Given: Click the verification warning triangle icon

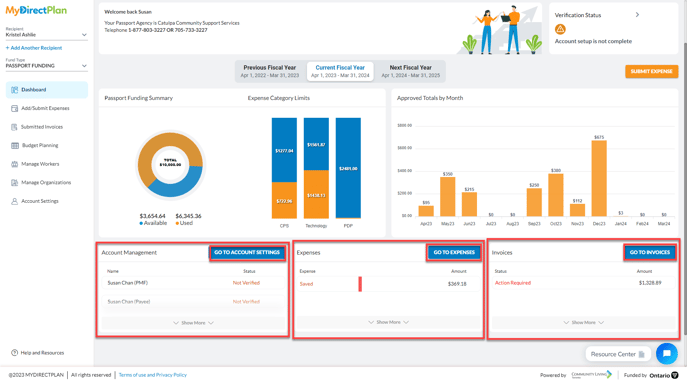Looking at the screenshot, I should [560, 29].
